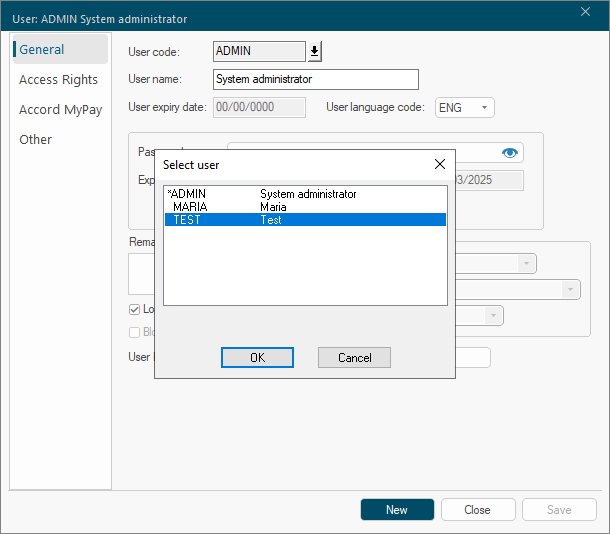Toggle the checked checkbox beside Lo
Screen dimensions: 610x534
[x=134, y=310]
